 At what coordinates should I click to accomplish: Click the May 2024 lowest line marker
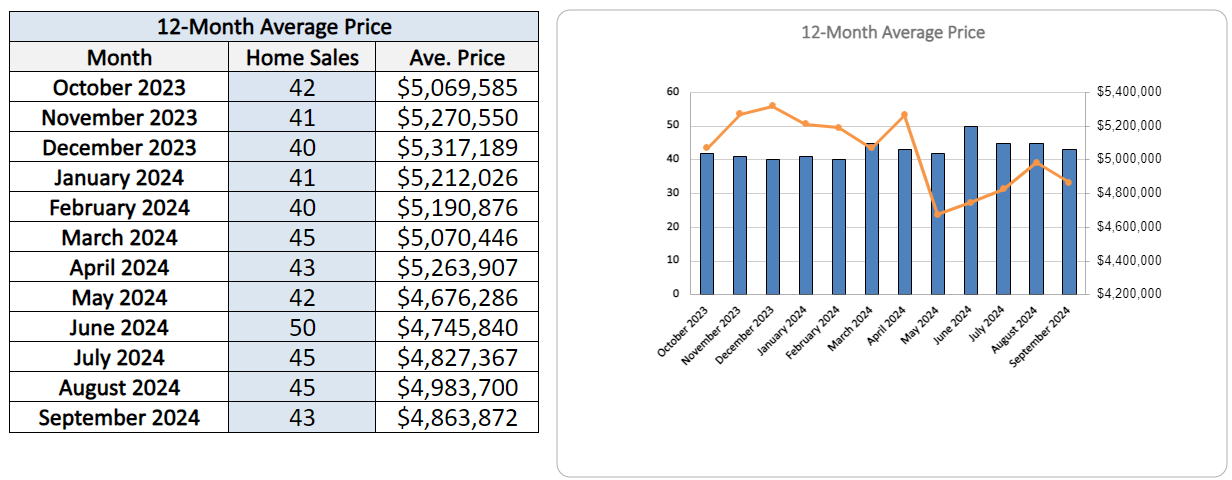click(937, 214)
